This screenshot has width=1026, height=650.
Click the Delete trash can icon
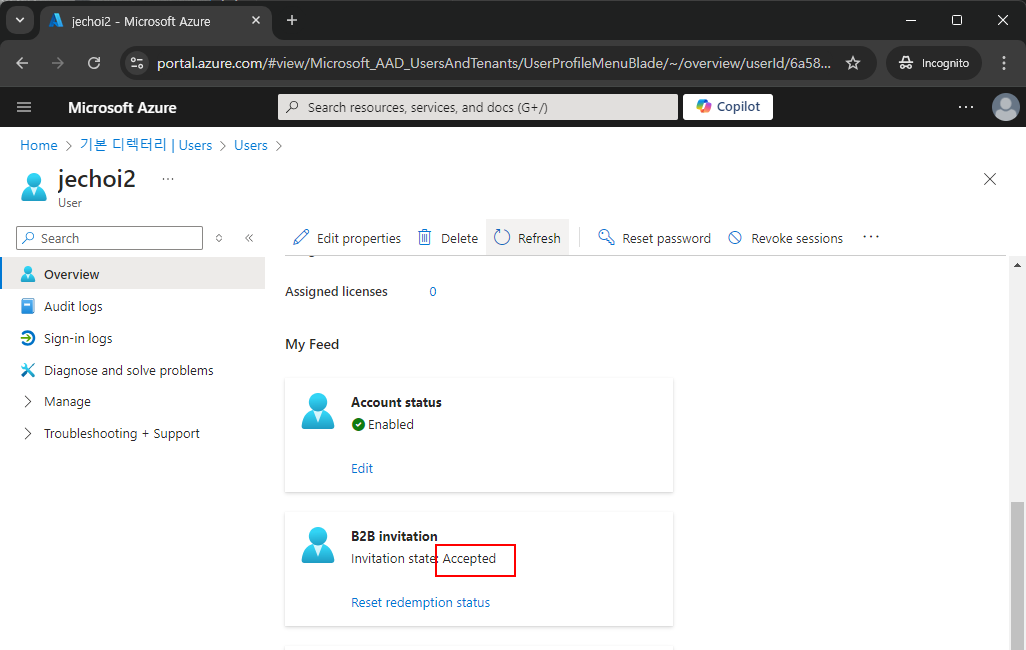click(425, 237)
